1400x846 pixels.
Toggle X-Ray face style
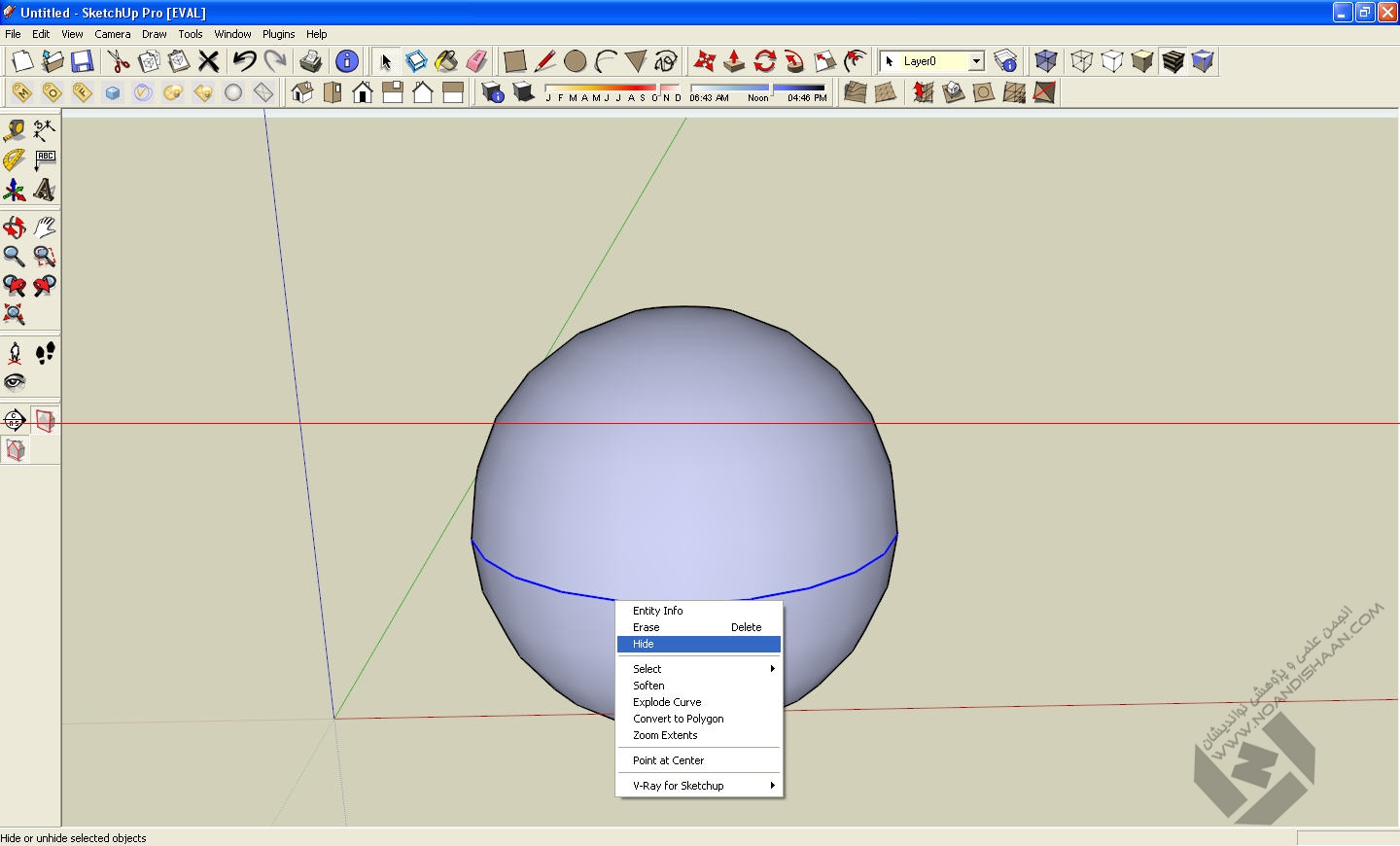1046,61
